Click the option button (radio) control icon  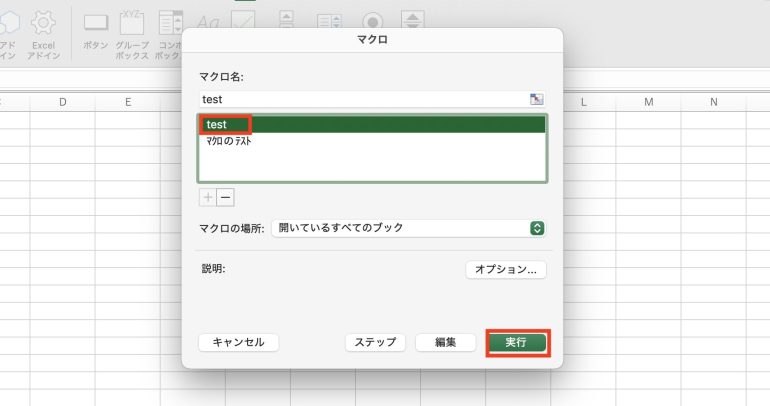pos(373,21)
